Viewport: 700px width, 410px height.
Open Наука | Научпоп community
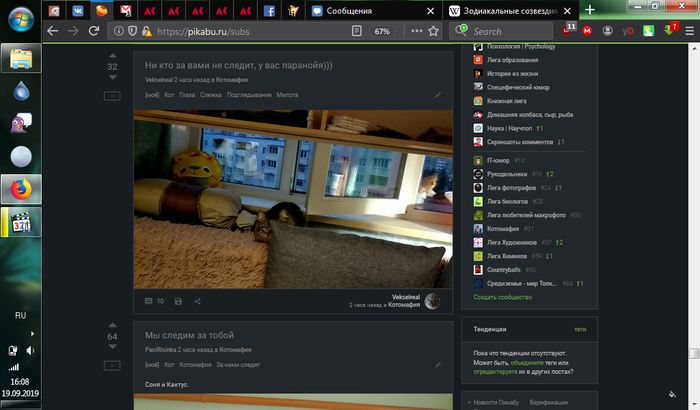coord(509,129)
